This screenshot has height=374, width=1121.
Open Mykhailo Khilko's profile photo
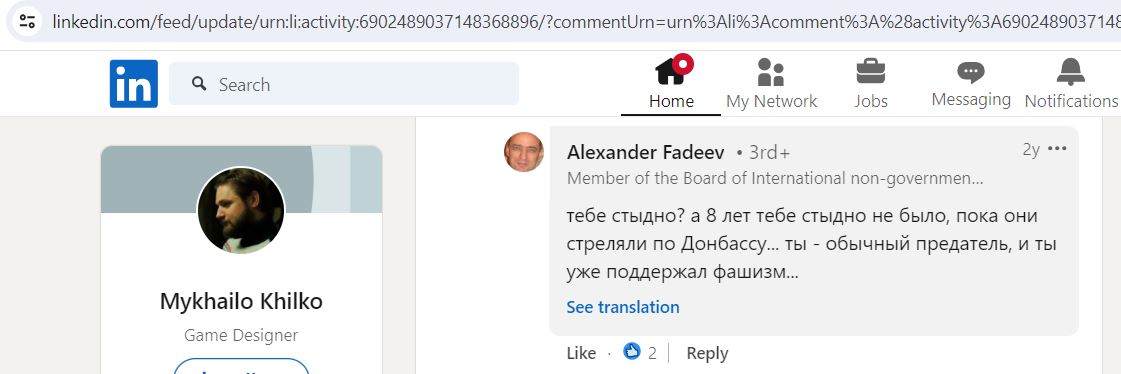click(241, 210)
